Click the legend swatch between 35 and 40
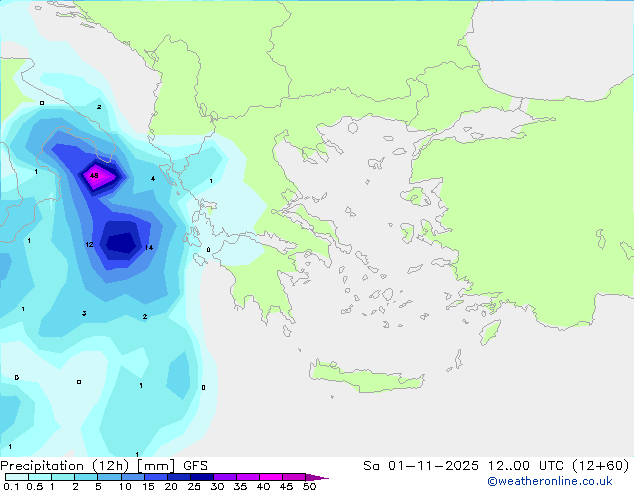Screen dimensions: 634x490 (x=248, y=477)
